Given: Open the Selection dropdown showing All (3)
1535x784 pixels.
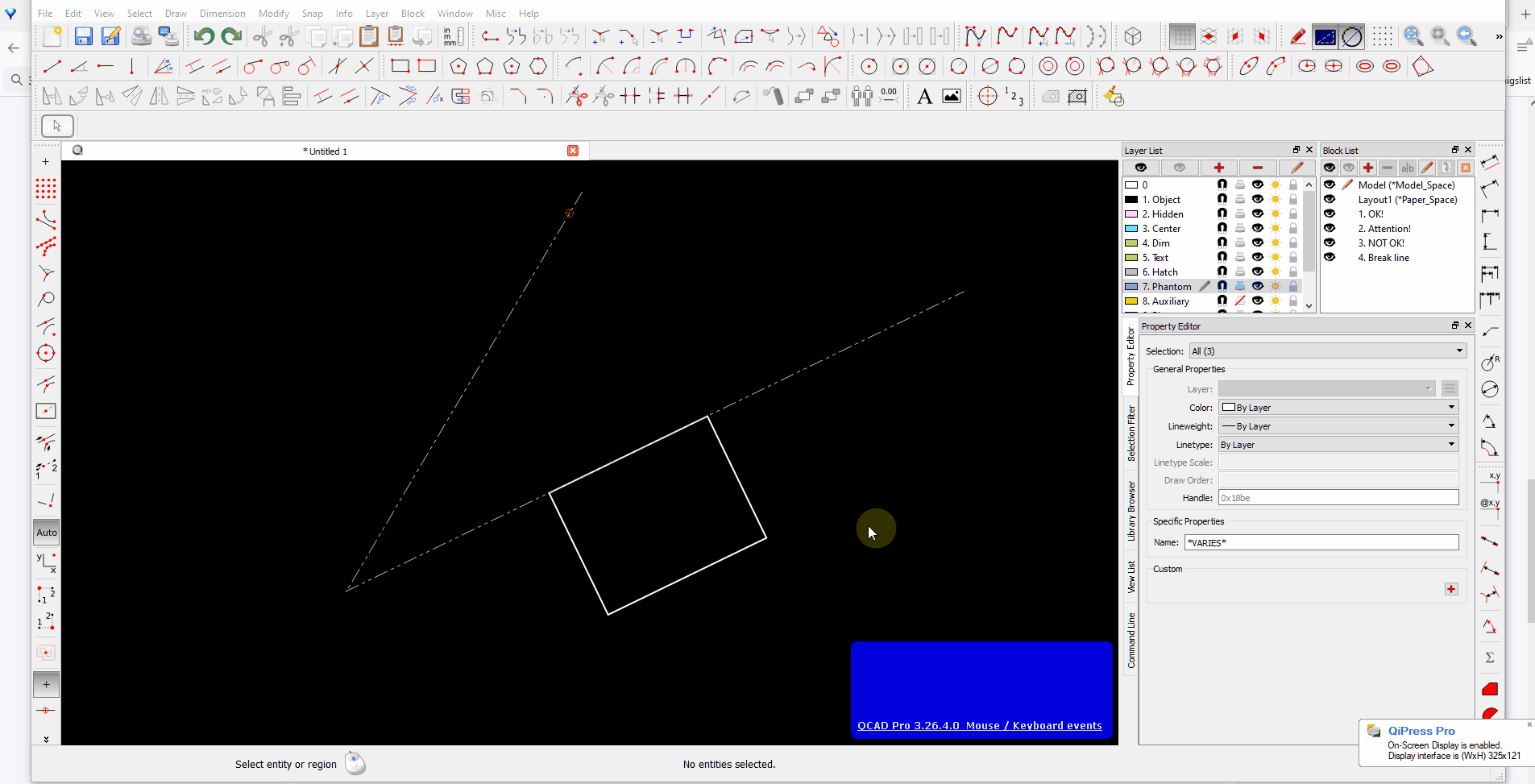Looking at the screenshot, I should 1327,351.
